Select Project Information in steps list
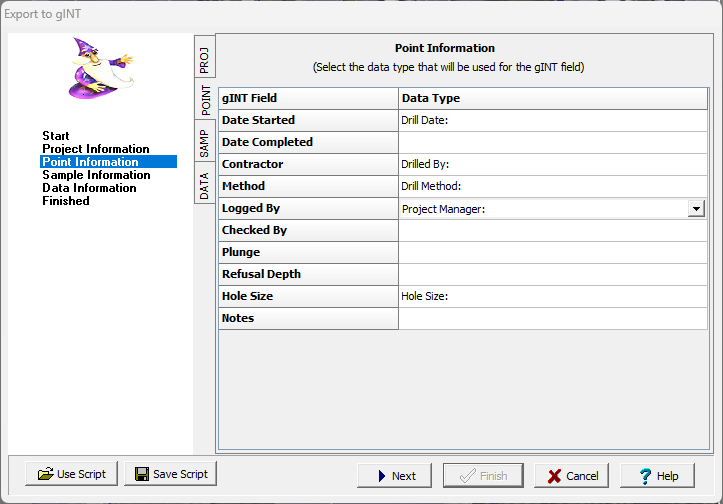Image resolution: width=723 pixels, height=504 pixels. click(x=95, y=149)
